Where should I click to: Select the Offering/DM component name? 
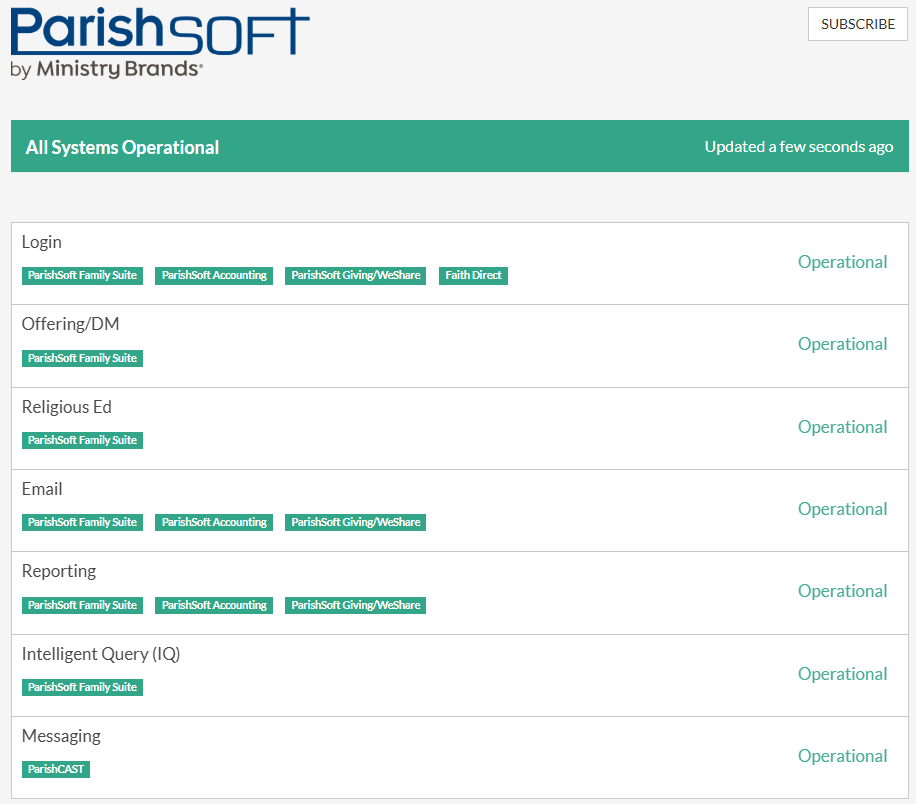(70, 324)
